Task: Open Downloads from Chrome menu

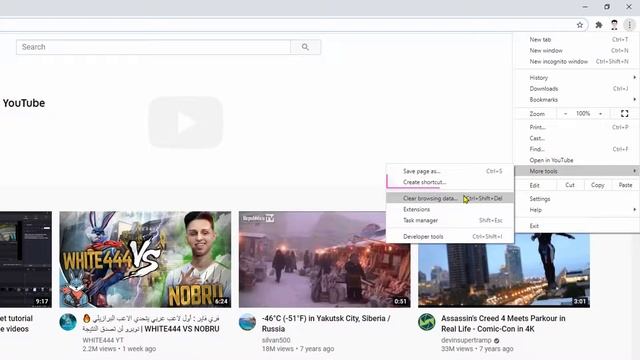Action: (x=576, y=89)
